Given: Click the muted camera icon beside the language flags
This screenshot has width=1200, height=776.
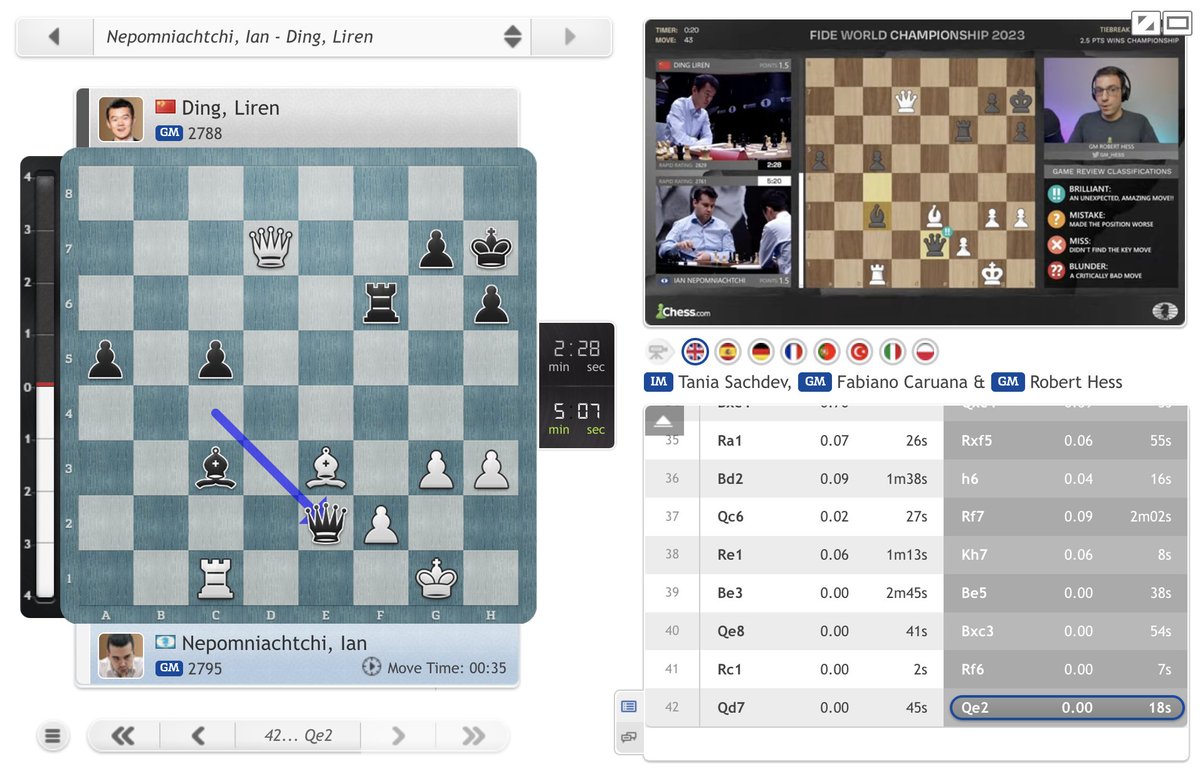Looking at the screenshot, I should tap(657, 351).
